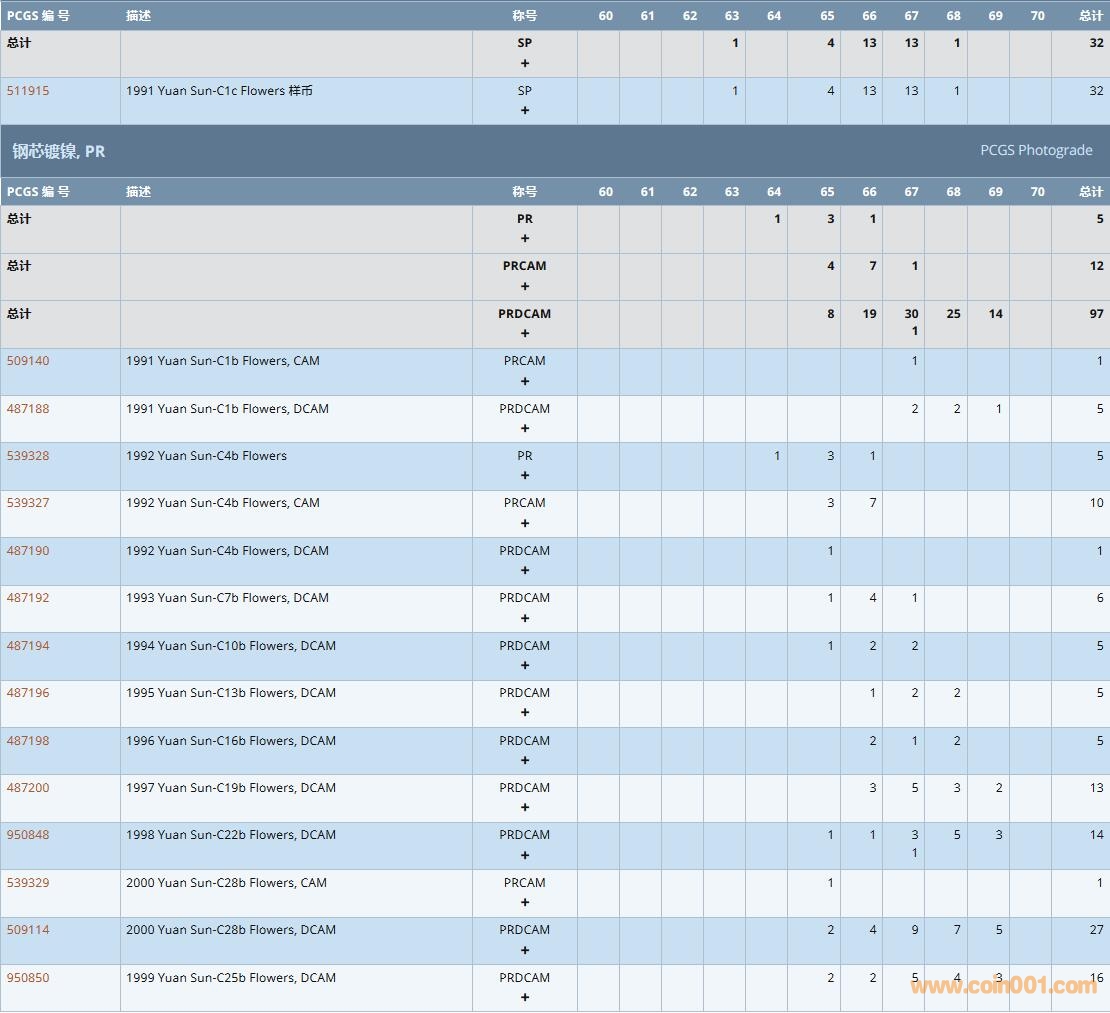Open the PCGS Photograde link

(x=1035, y=150)
